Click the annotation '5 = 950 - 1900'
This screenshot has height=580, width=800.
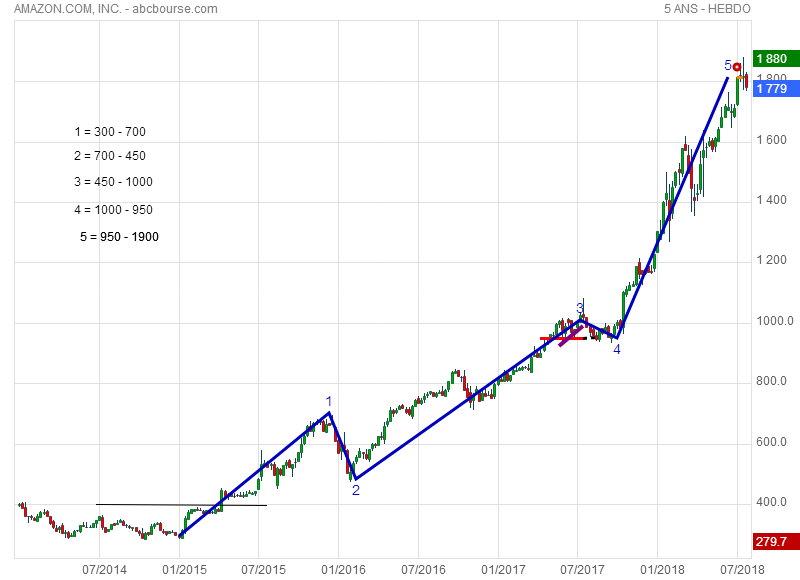click(119, 237)
